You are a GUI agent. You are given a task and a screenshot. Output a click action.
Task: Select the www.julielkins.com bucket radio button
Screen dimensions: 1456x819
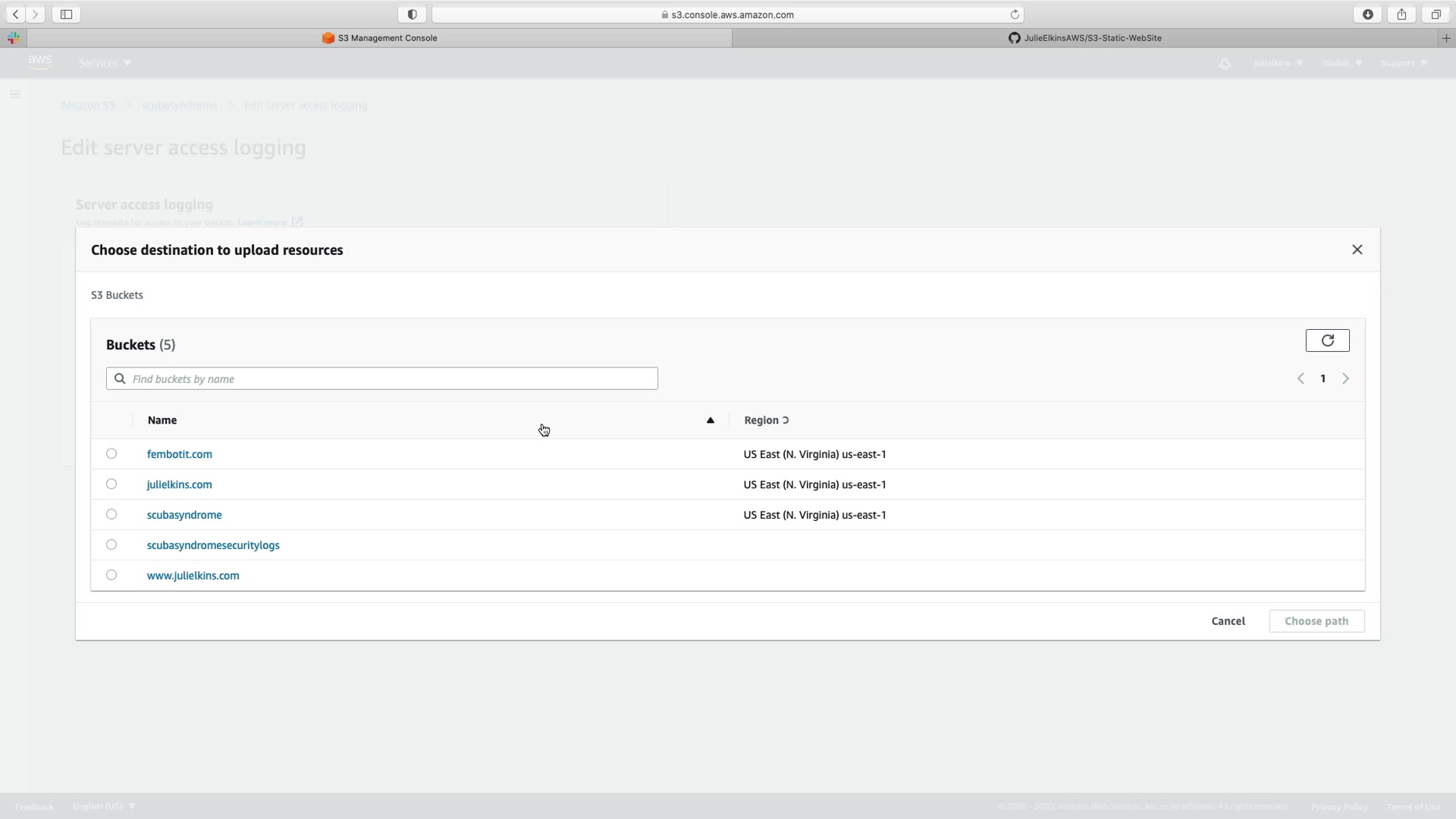click(112, 575)
